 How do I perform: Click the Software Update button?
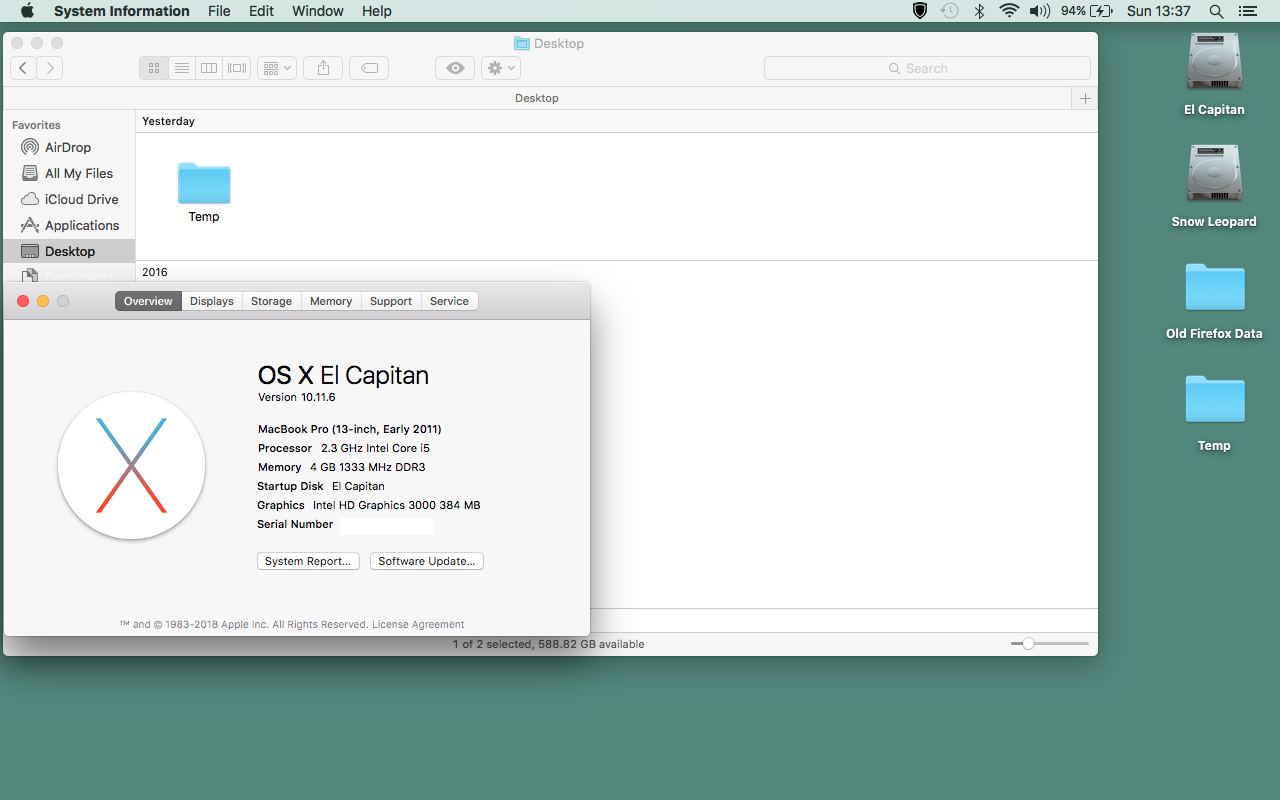point(427,561)
